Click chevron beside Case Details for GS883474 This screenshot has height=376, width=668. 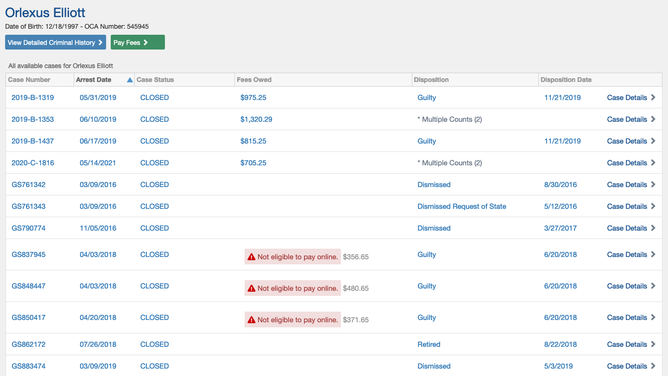click(x=653, y=366)
